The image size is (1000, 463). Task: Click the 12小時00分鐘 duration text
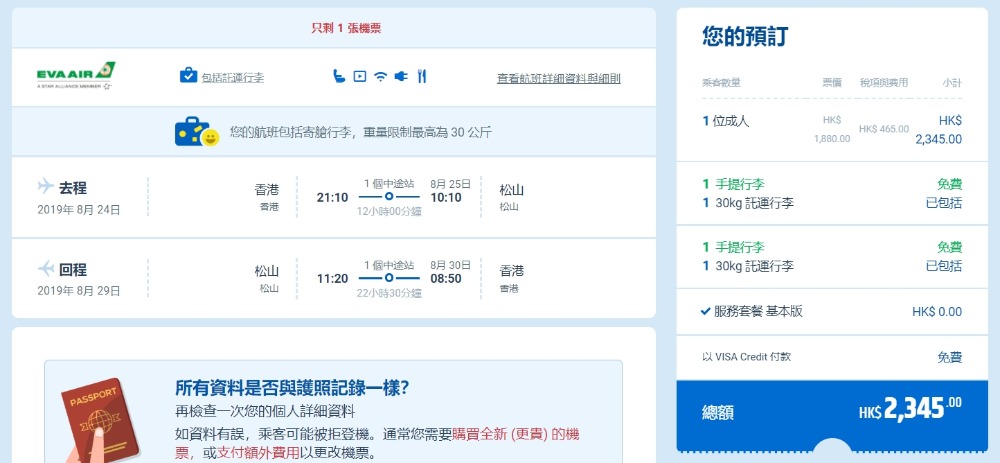coord(389,212)
